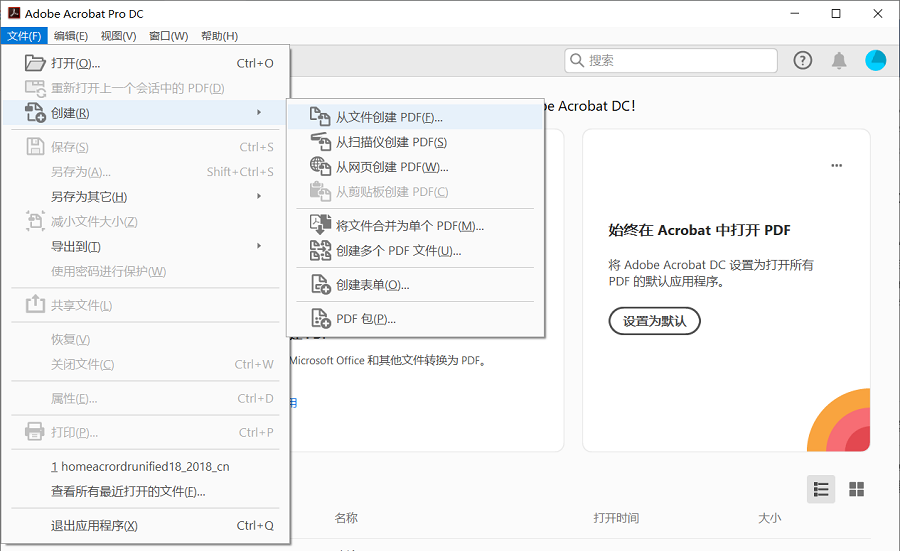Click the create icon beside 创建(R)
The height and width of the screenshot is (551, 900).
coord(35,113)
